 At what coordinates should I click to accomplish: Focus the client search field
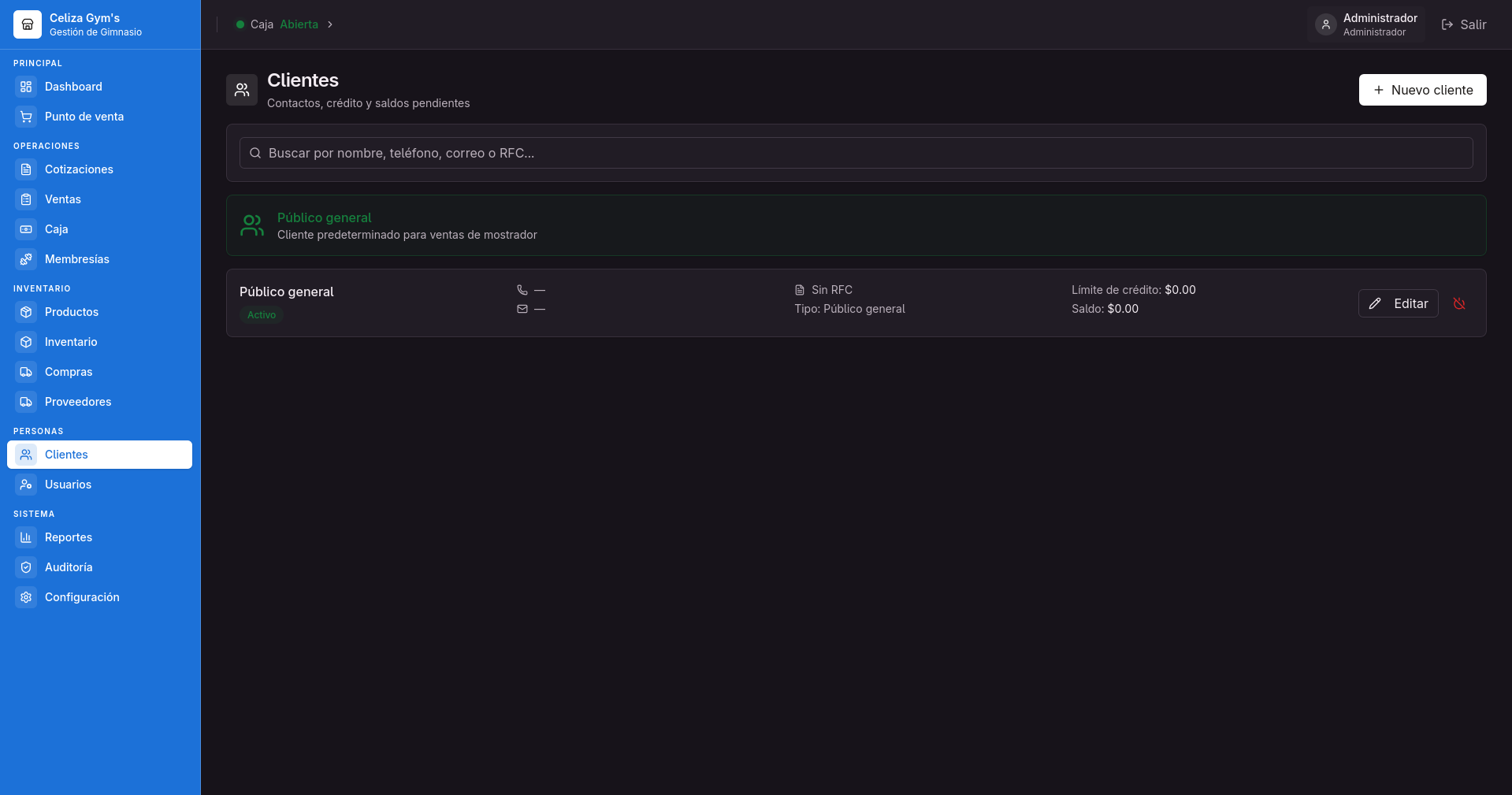point(856,153)
